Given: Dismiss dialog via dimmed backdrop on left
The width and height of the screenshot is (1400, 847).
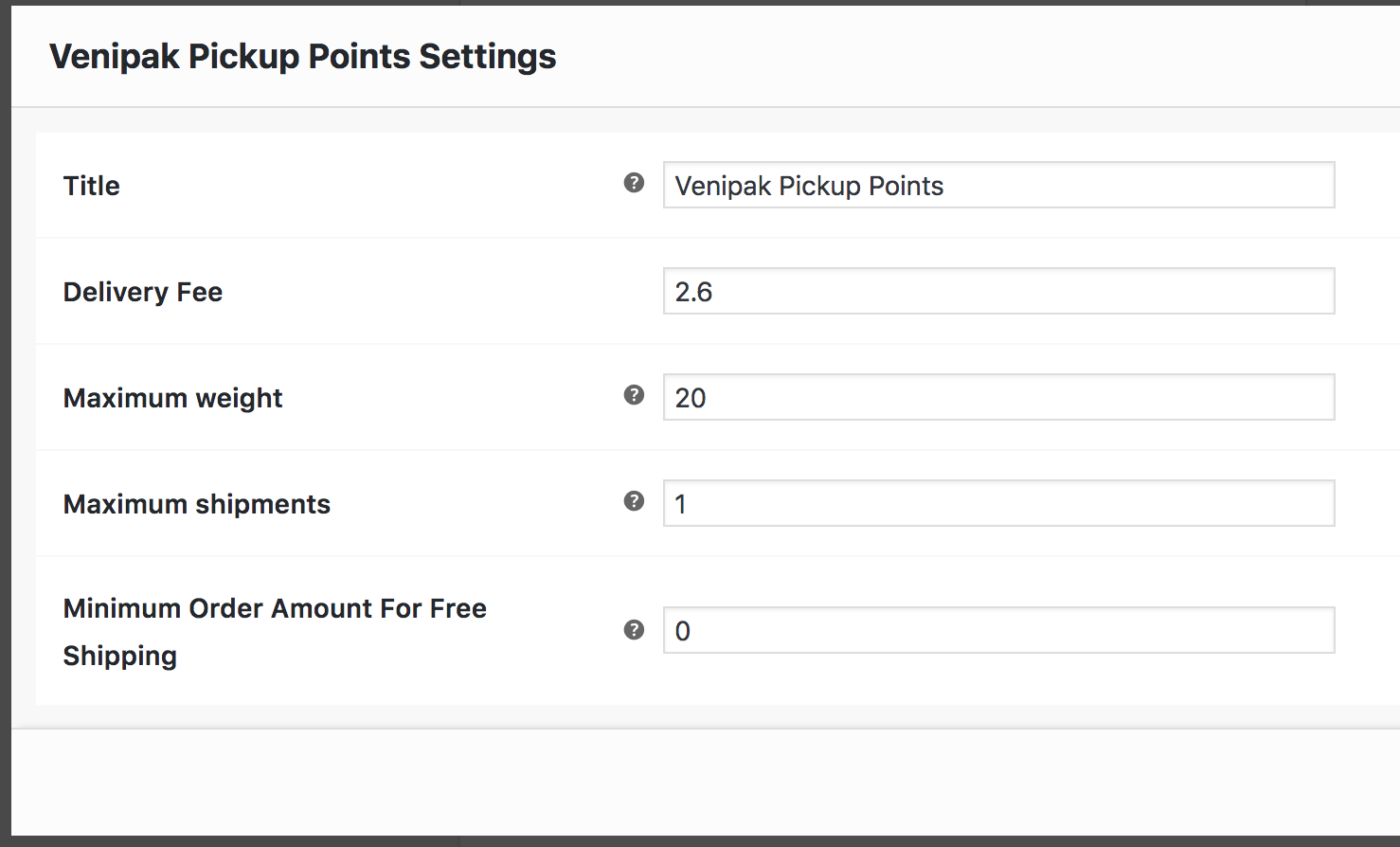Looking at the screenshot, I should [5, 426].
